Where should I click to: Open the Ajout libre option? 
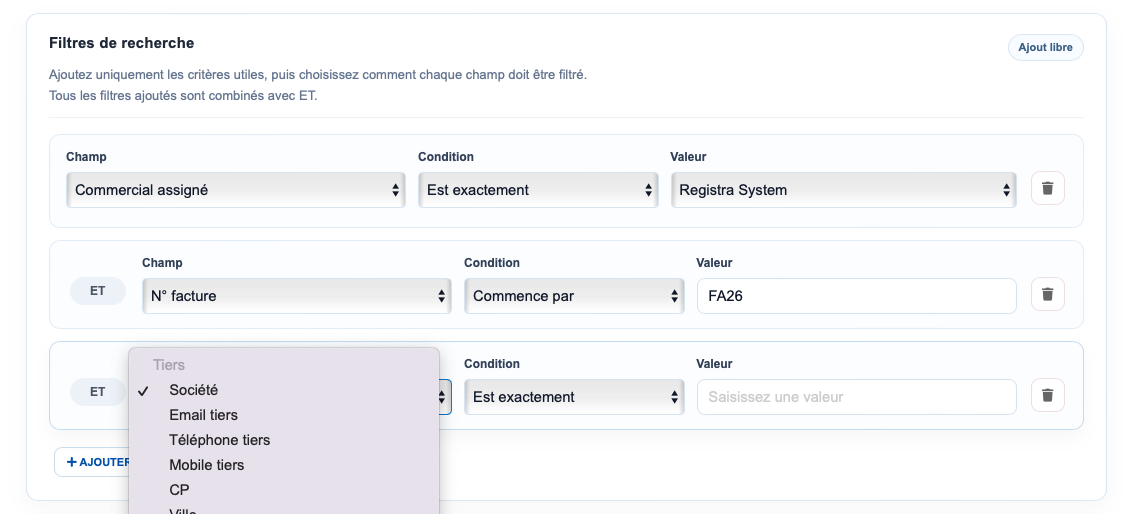[1046, 47]
